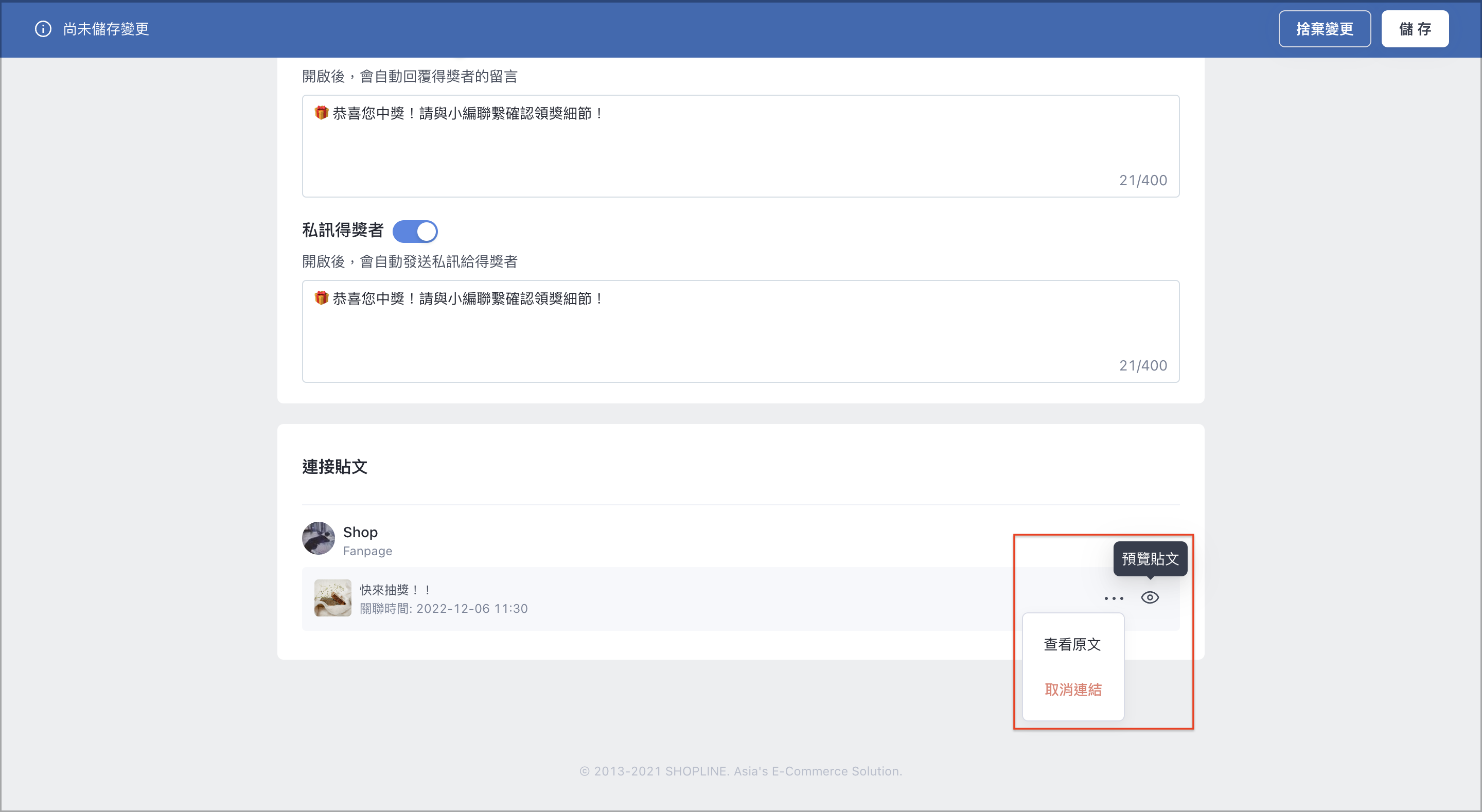Image resolution: width=1482 pixels, height=812 pixels.
Task: Click the Shop page name text
Action: (360, 532)
